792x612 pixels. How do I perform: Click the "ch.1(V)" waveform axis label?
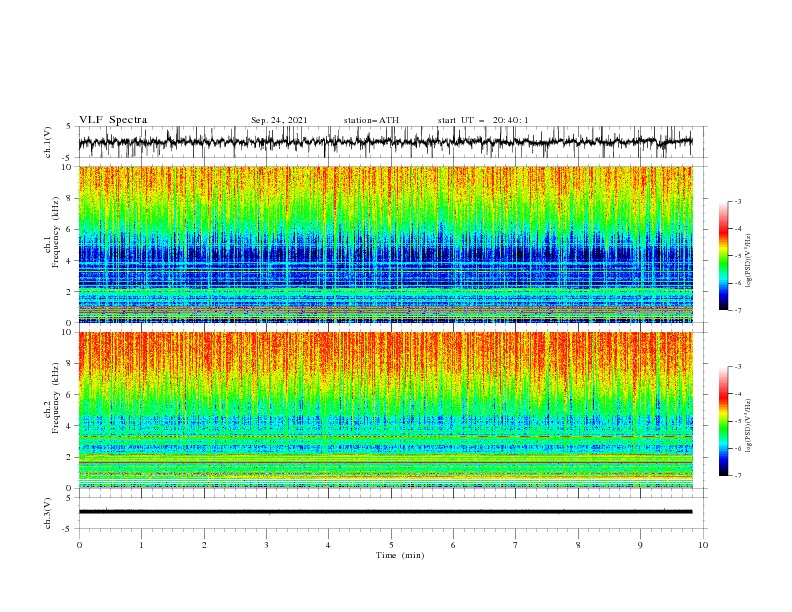(48, 142)
